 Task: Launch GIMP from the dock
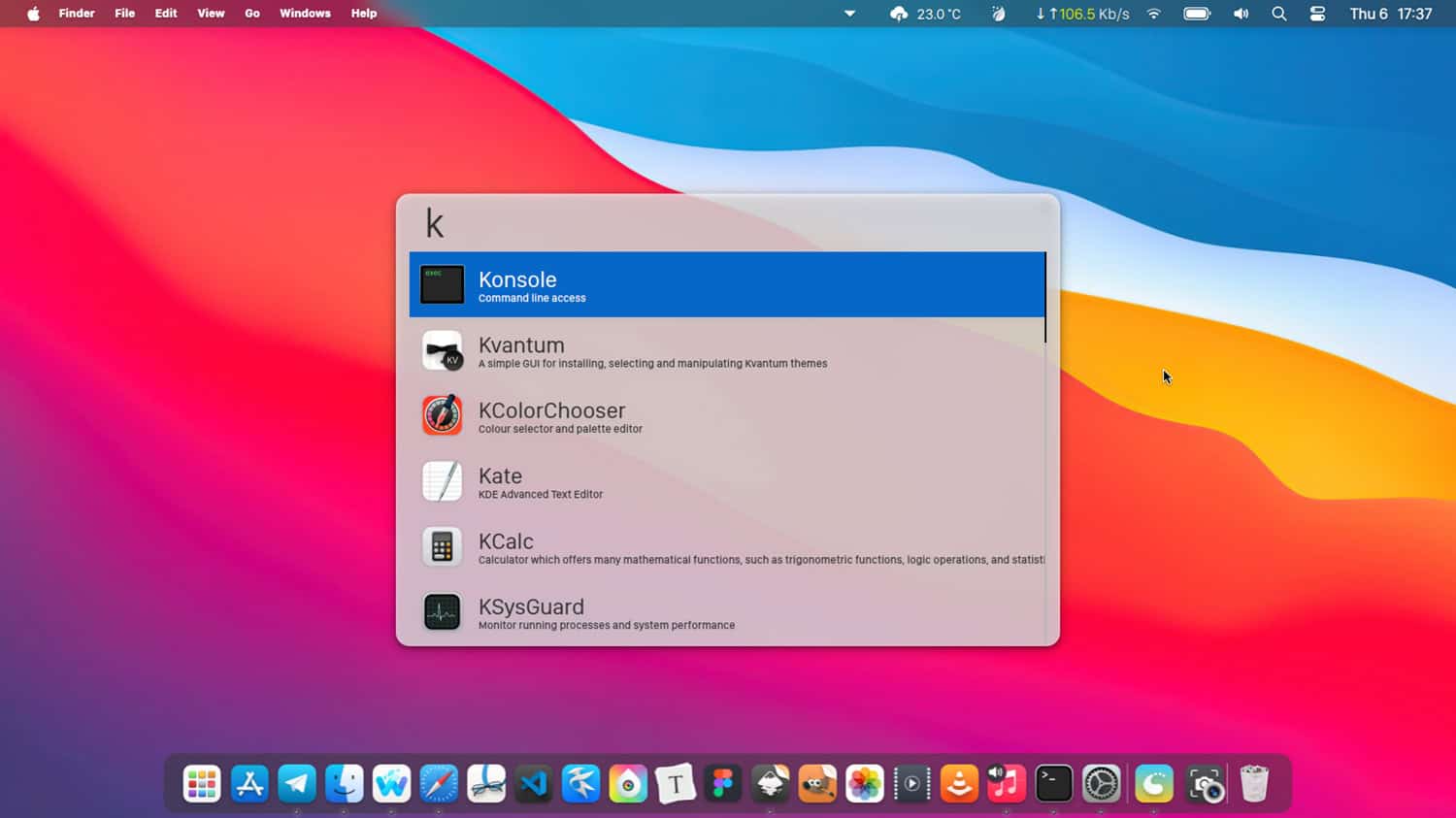[x=817, y=784]
